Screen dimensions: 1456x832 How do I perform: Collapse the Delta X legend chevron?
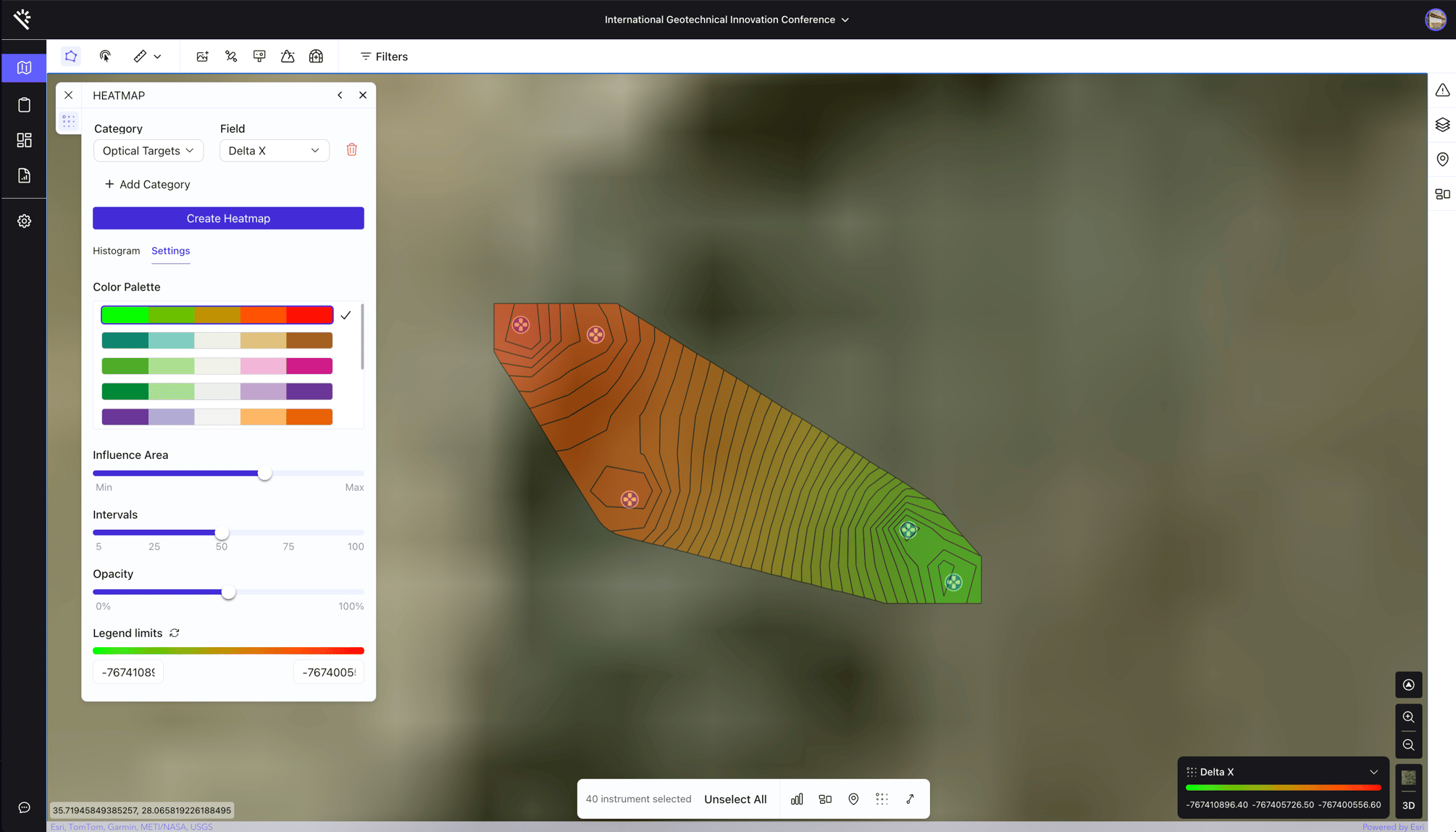(1373, 772)
